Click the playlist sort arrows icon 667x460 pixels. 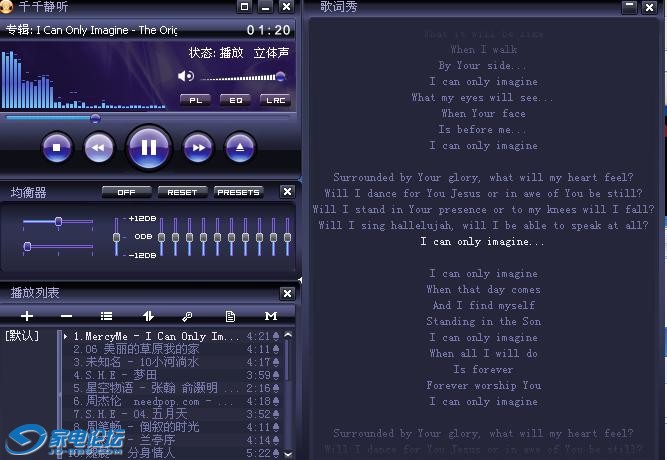pos(148,316)
